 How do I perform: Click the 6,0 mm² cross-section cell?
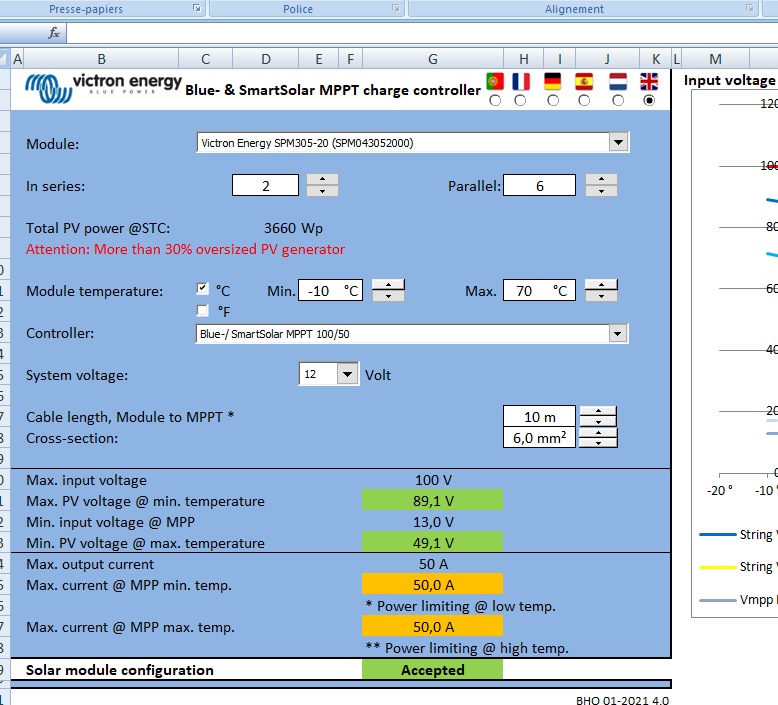tap(539, 438)
